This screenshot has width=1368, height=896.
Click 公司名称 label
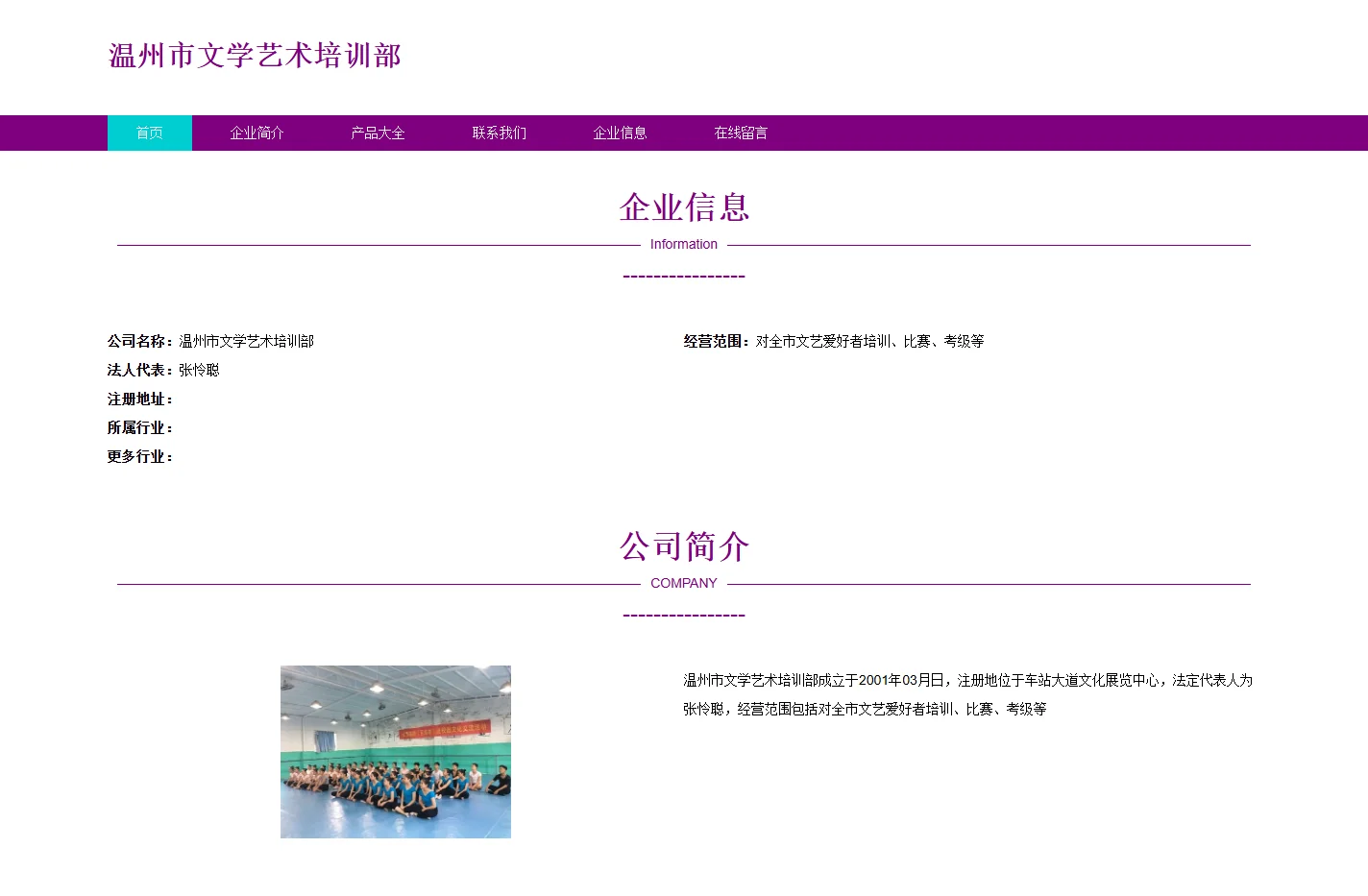click(x=140, y=341)
